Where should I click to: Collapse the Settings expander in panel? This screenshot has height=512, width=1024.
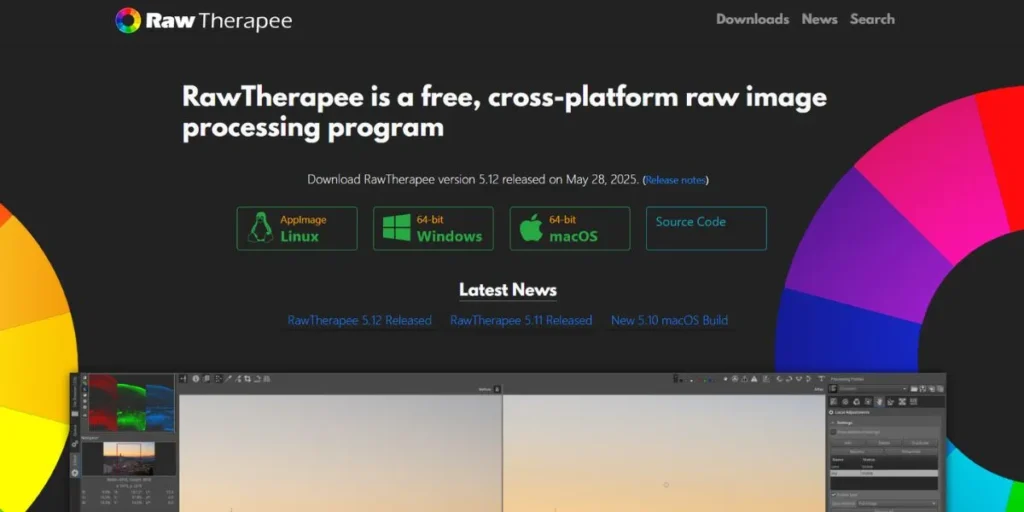click(832, 422)
